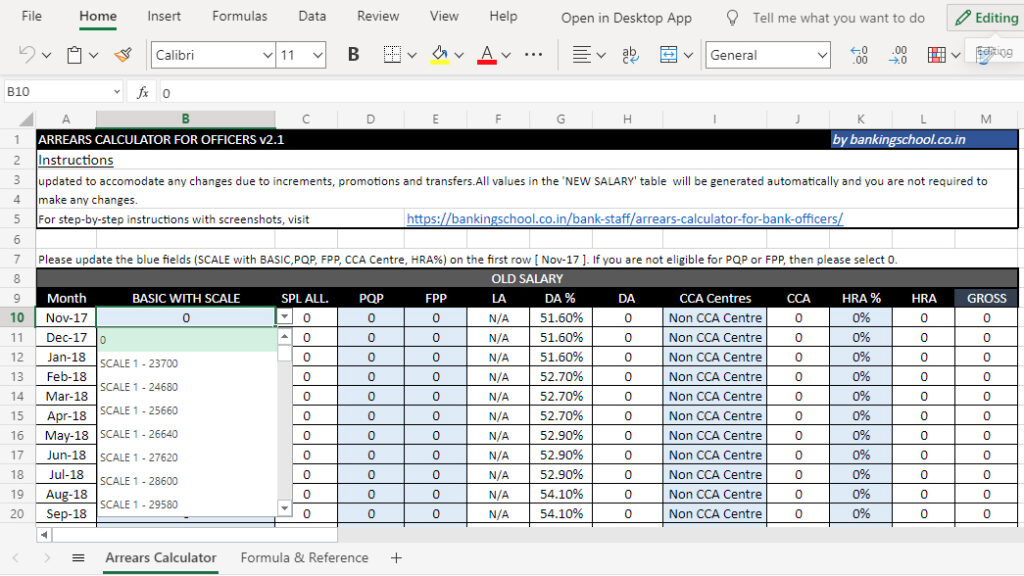Click the wrap text icon

click(x=630, y=55)
